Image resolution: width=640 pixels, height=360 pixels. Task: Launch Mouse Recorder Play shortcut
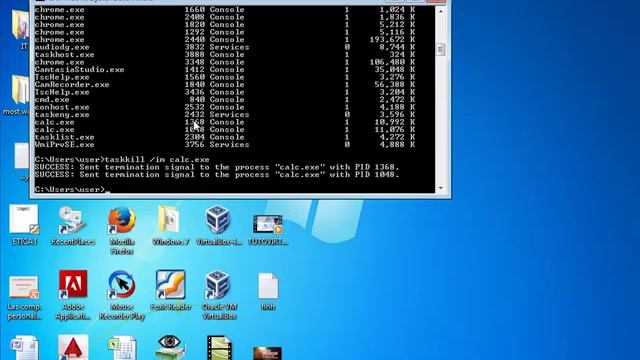pos(122,295)
